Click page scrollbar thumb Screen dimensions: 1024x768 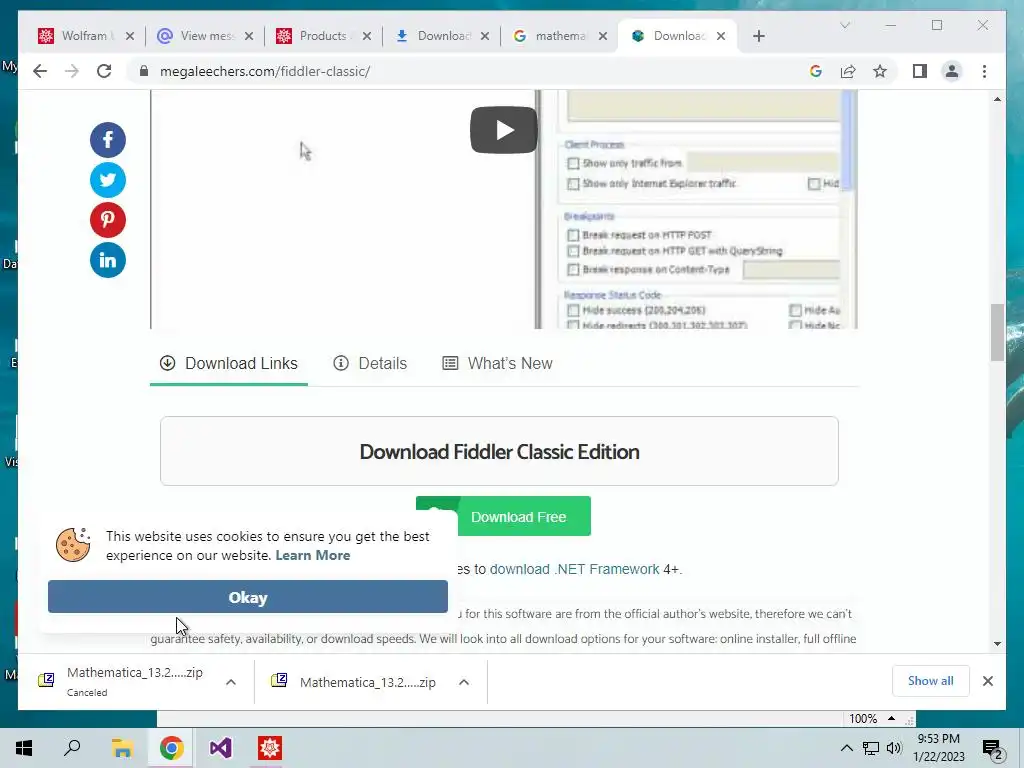coord(997,332)
